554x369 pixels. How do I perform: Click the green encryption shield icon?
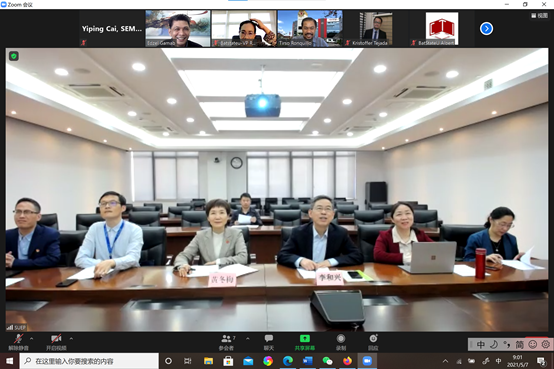point(14,56)
